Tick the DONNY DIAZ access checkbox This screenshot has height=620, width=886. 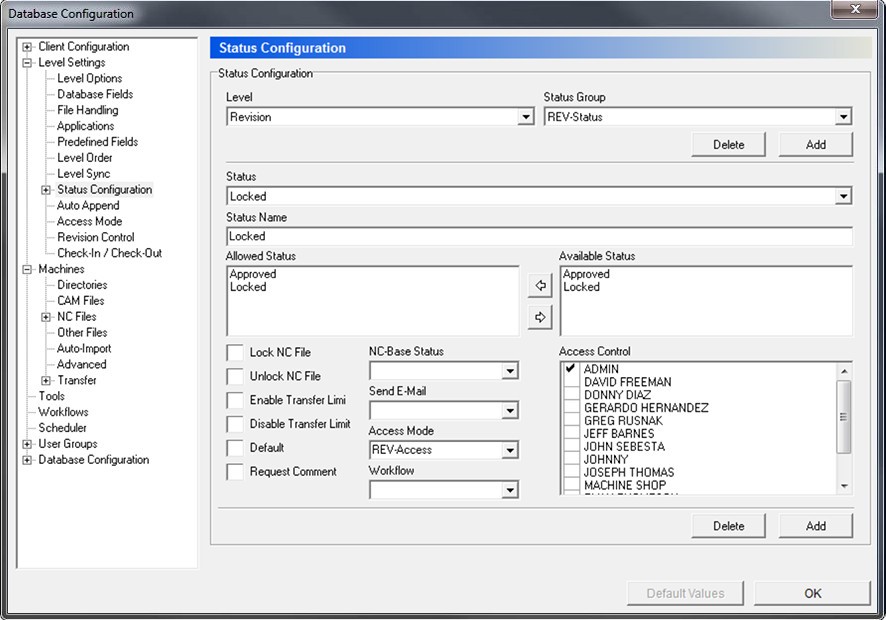(571, 394)
